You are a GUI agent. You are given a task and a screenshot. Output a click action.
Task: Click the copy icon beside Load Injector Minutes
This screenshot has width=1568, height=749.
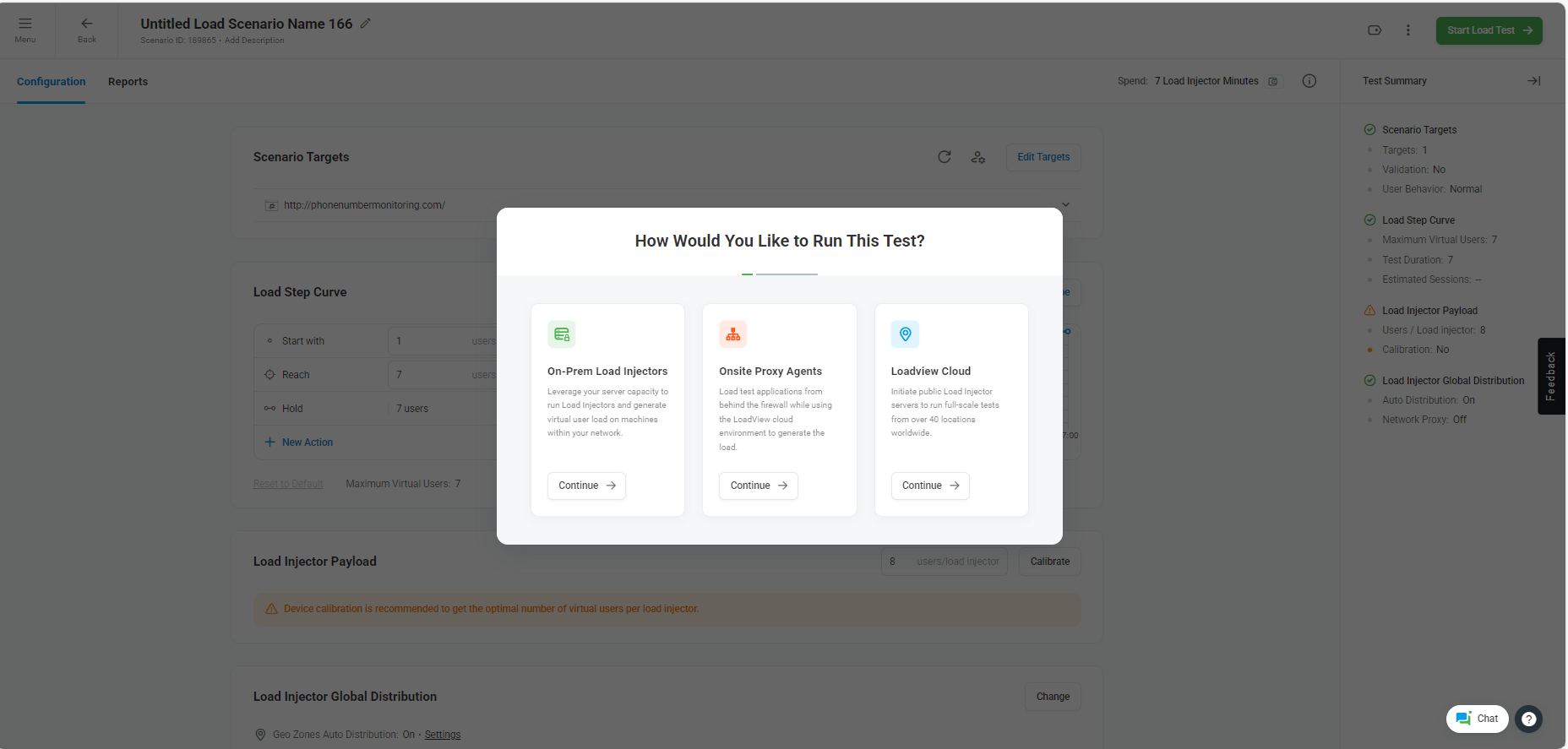click(x=1273, y=82)
